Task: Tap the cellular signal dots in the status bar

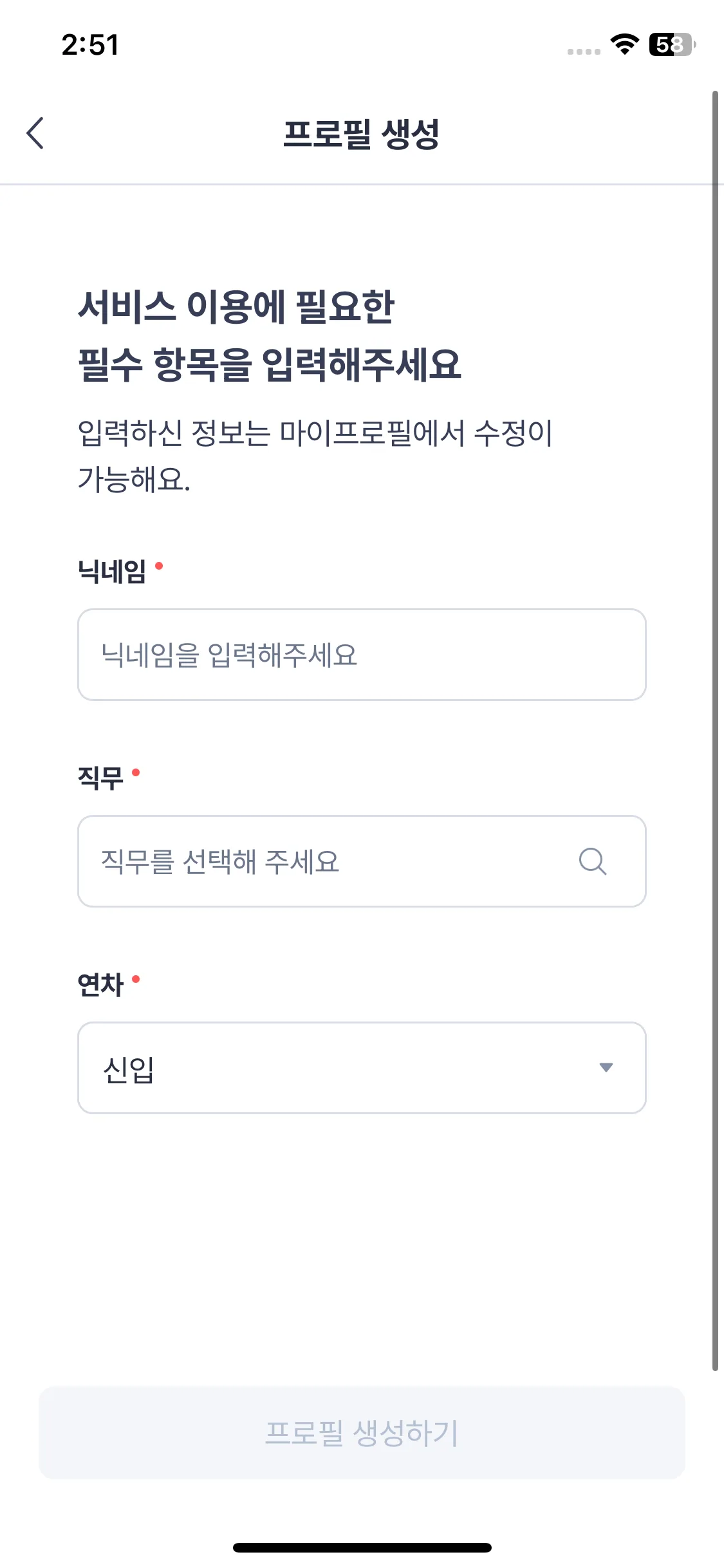Action: (x=584, y=51)
